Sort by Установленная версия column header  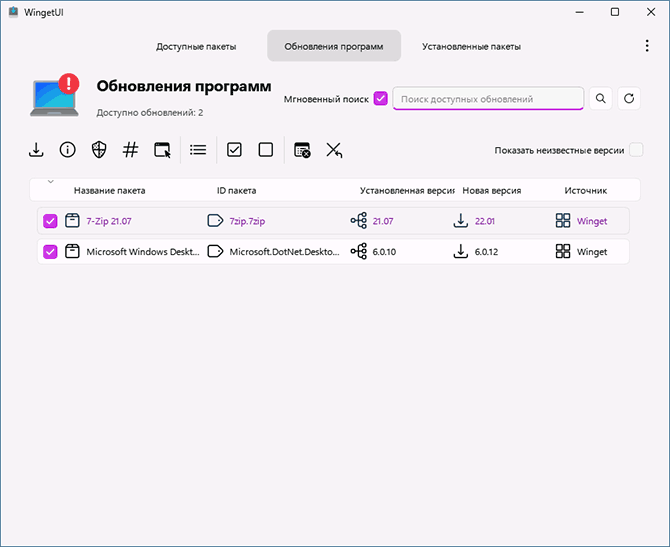(407, 191)
